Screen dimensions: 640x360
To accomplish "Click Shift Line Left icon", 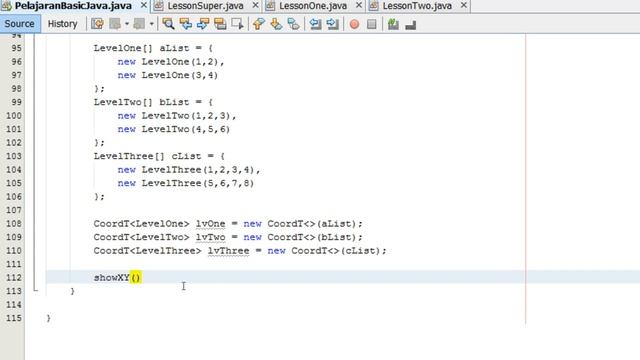I will [x=315, y=24].
